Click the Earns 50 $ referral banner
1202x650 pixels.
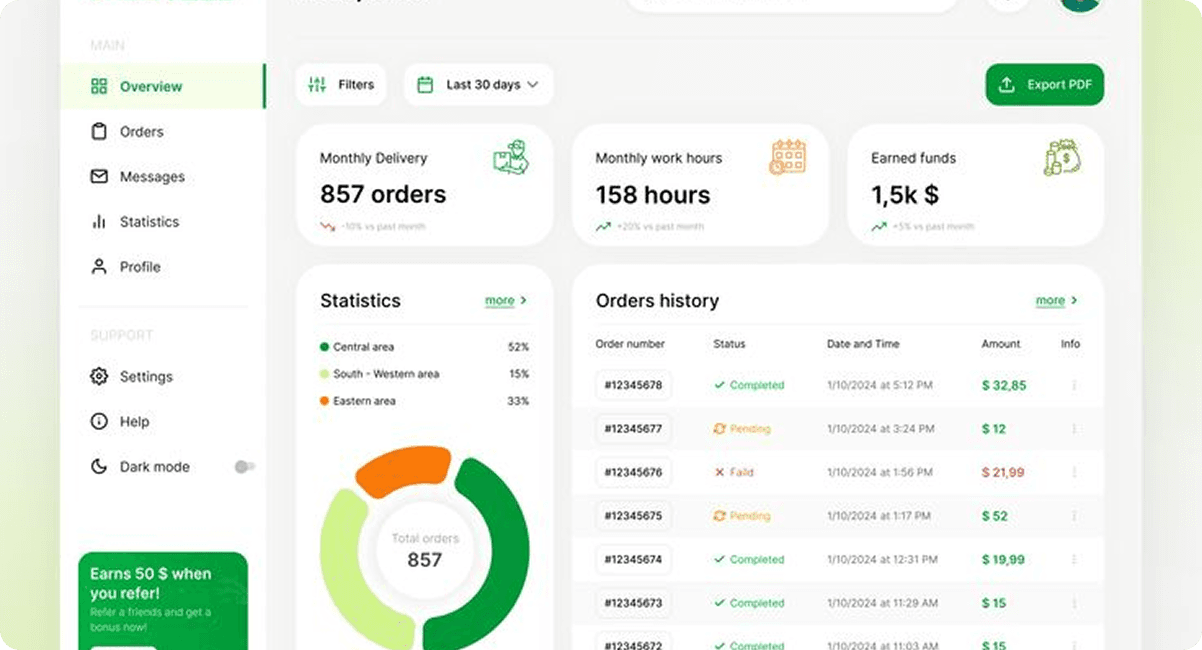(163, 601)
